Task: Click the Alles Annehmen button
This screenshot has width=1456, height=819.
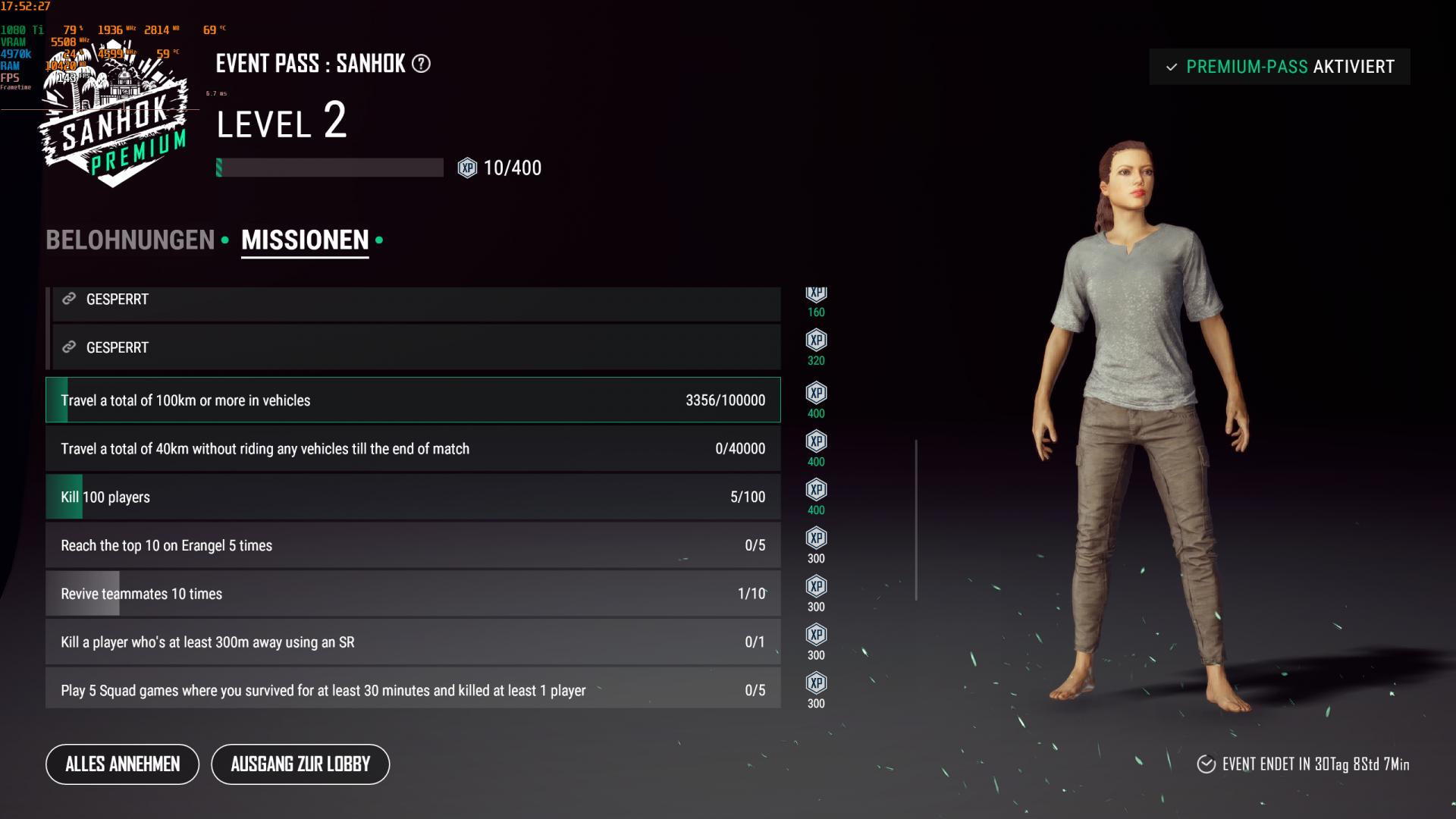Action: [123, 764]
